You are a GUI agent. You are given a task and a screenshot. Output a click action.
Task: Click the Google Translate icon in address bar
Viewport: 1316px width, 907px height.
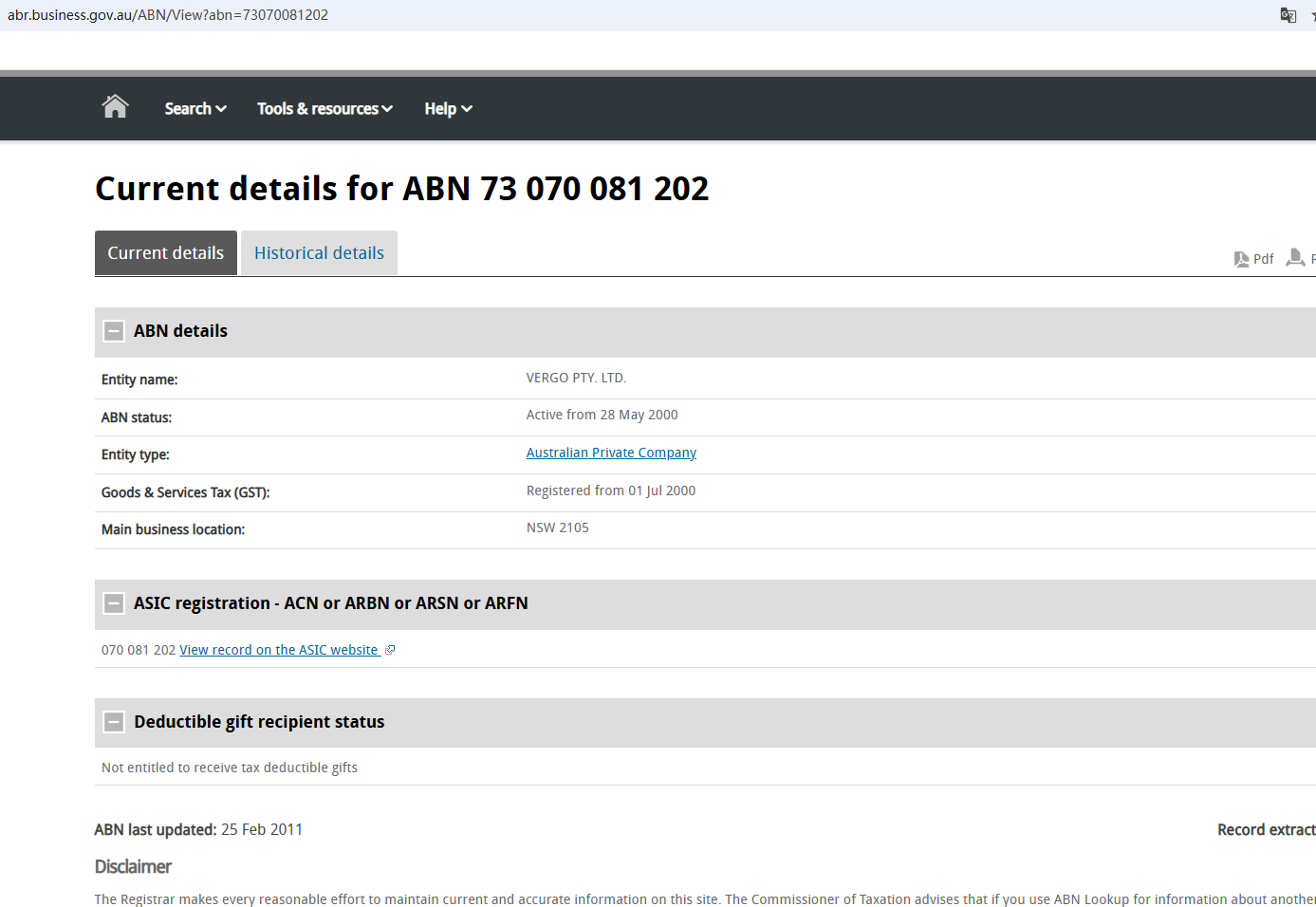tap(1288, 15)
